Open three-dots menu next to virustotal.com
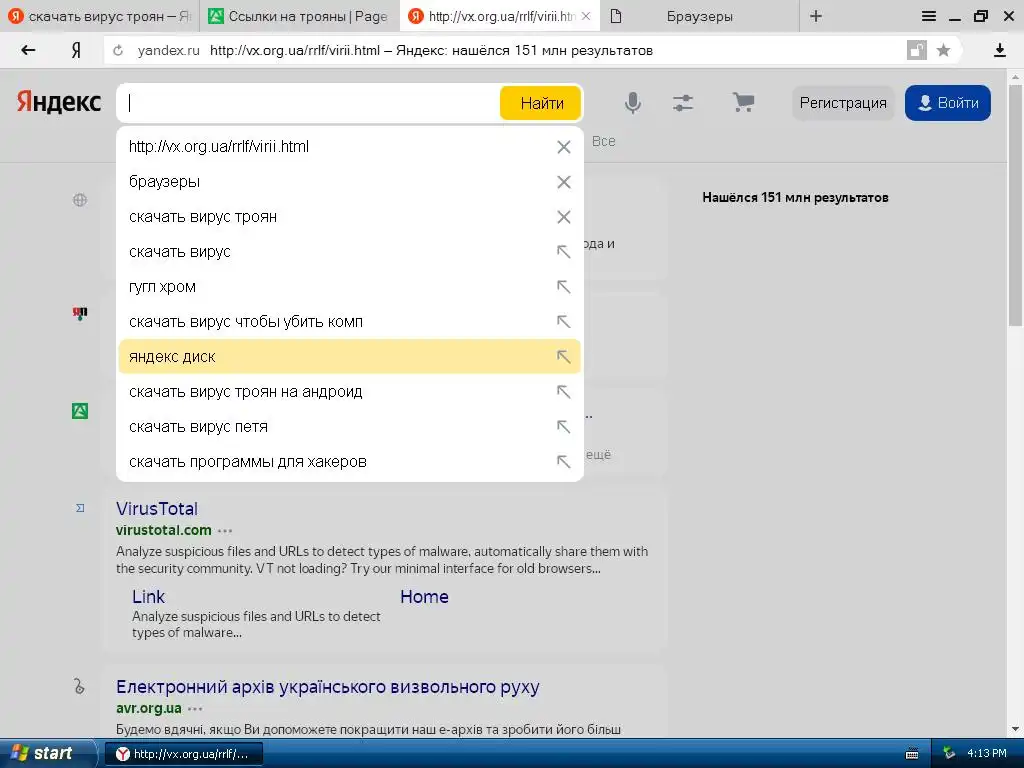 [x=225, y=531]
